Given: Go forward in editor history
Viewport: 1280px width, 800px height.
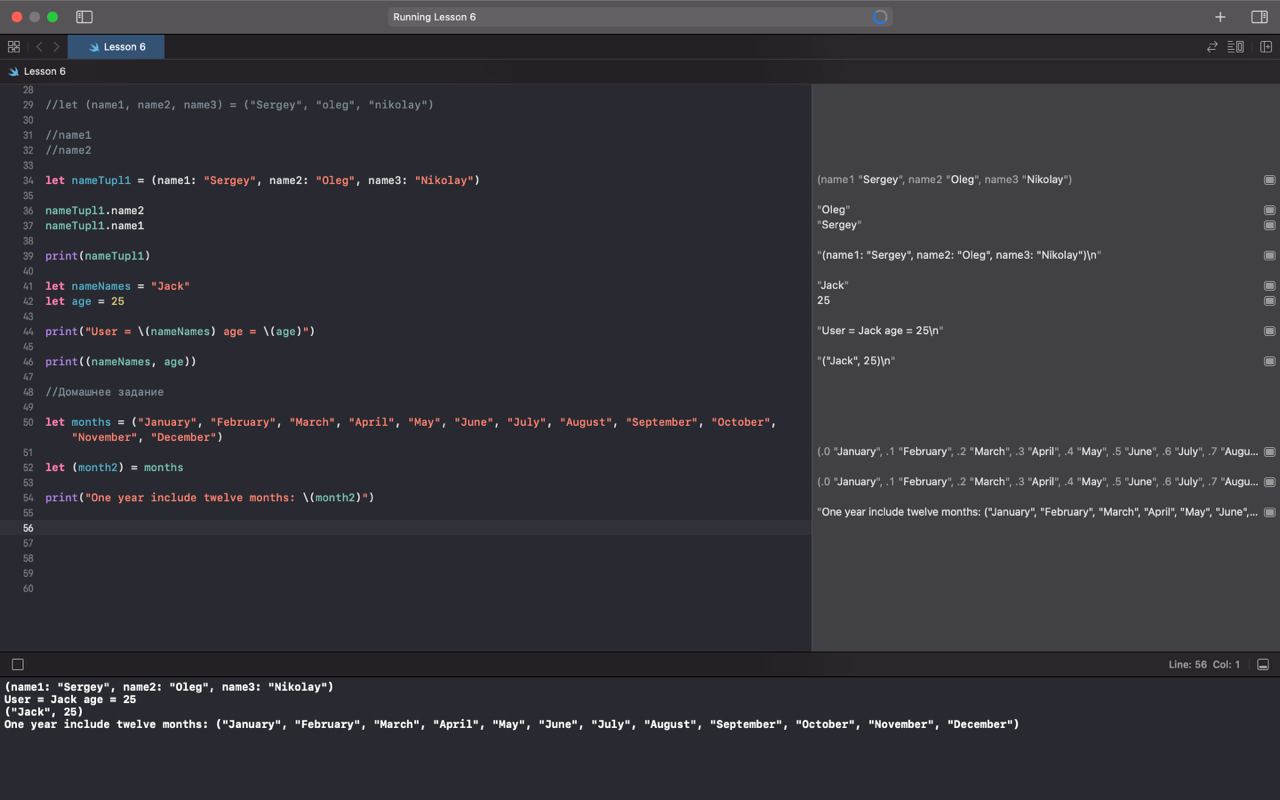Looking at the screenshot, I should point(56,47).
